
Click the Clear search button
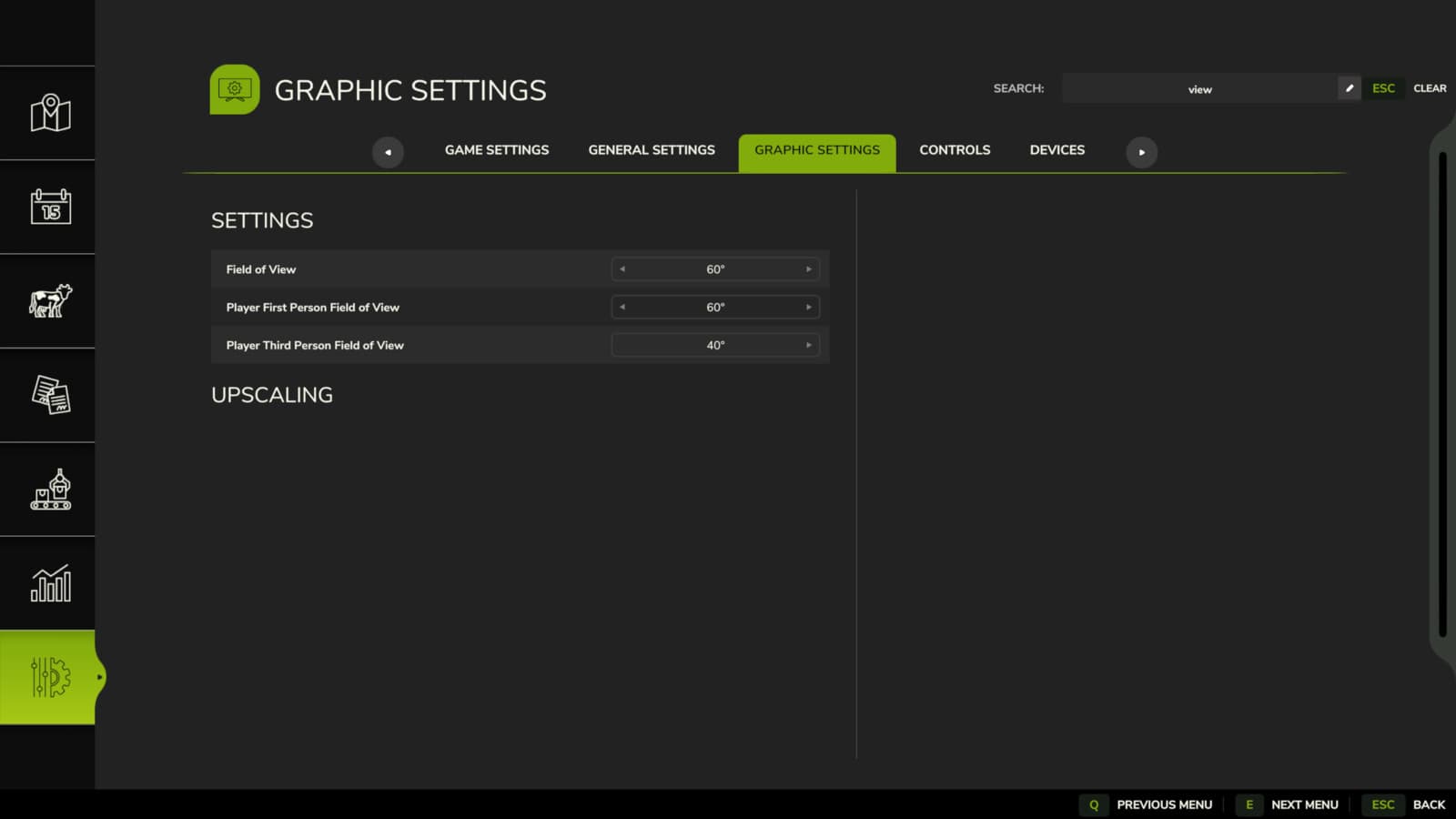tap(1430, 88)
